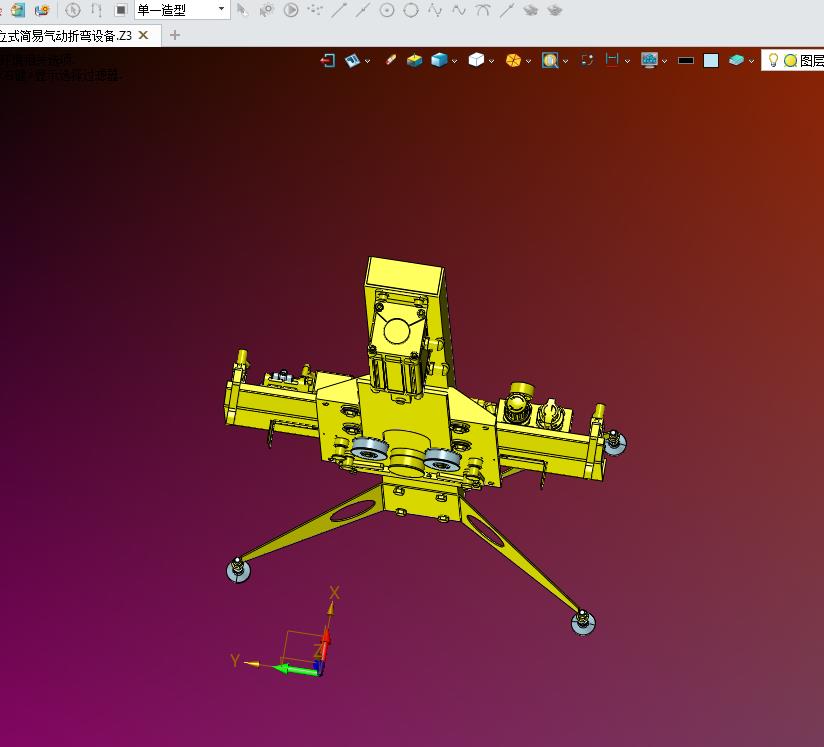Toggle the yellow circle layer indicator
This screenshot has width=824, height=747.
(790, 61)
